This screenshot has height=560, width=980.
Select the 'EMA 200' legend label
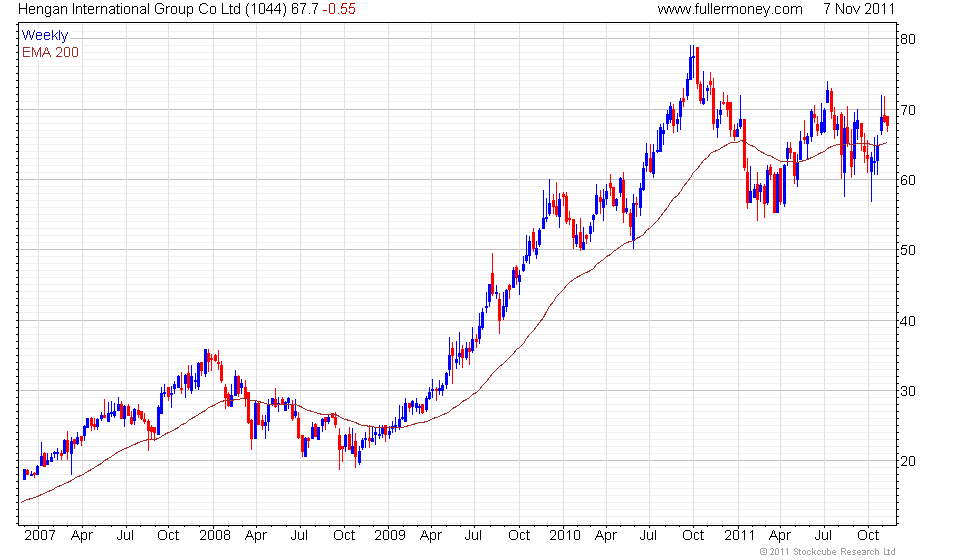pos(50,52)
